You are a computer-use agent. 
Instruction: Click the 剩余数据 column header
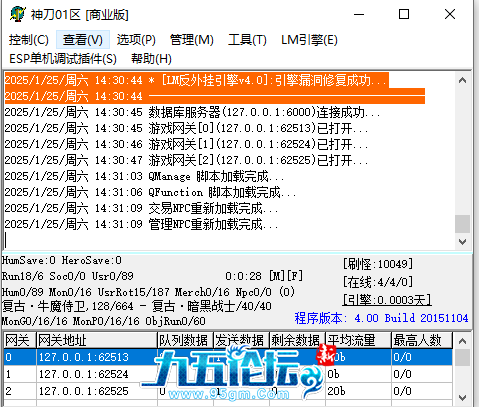(x=297, y=340)
